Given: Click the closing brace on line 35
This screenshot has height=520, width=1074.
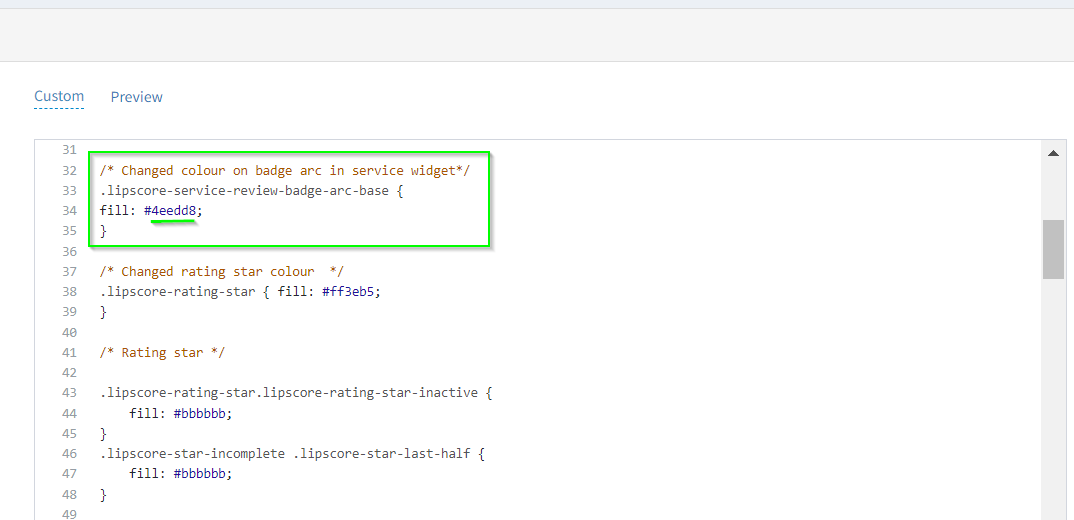Looking at the screenshot, I should click(103, 231).
